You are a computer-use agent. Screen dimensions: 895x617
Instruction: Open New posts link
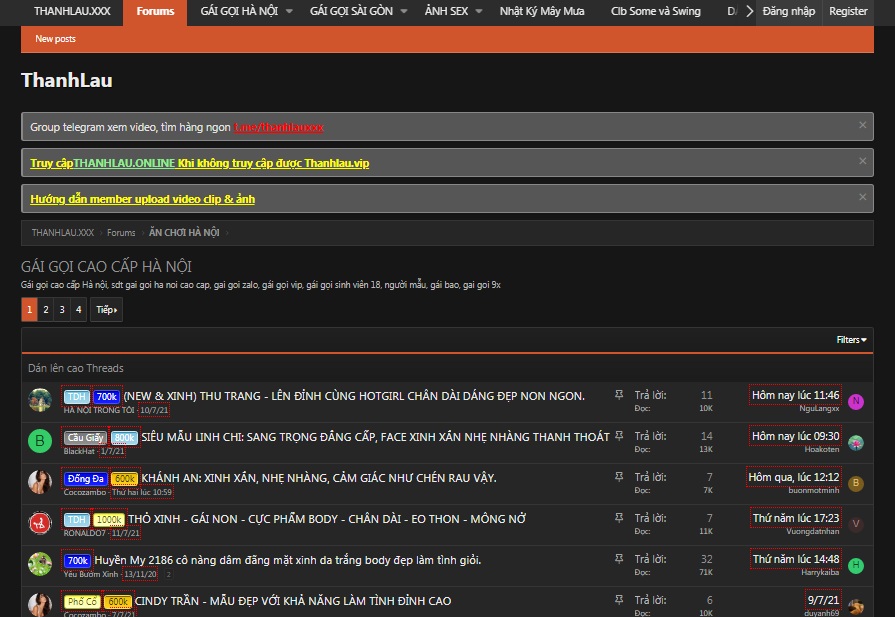coord(55,39)
